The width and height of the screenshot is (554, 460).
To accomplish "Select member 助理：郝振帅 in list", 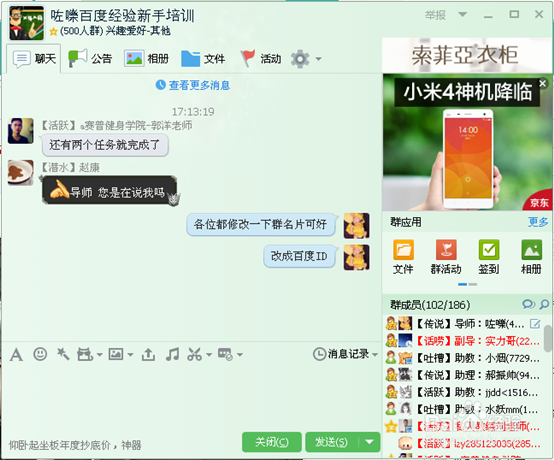I will [x=464, y=375].
